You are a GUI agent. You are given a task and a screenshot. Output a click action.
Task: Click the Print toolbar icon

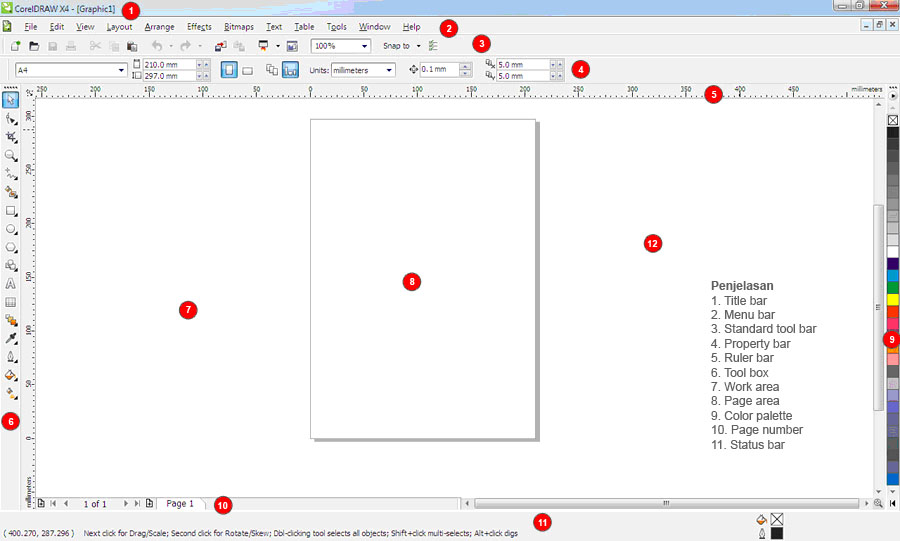tap(71, 46)
